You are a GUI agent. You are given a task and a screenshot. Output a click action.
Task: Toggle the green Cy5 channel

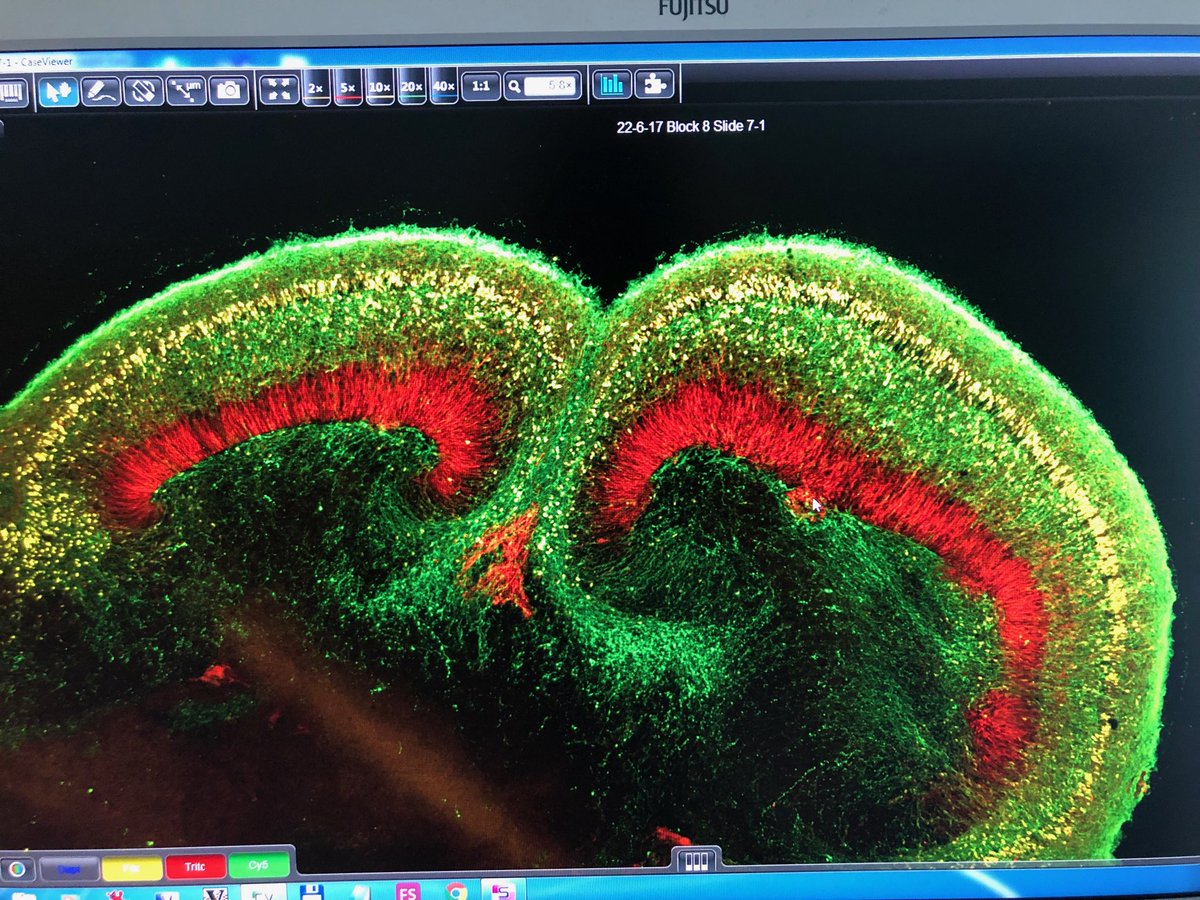[258, 865]
